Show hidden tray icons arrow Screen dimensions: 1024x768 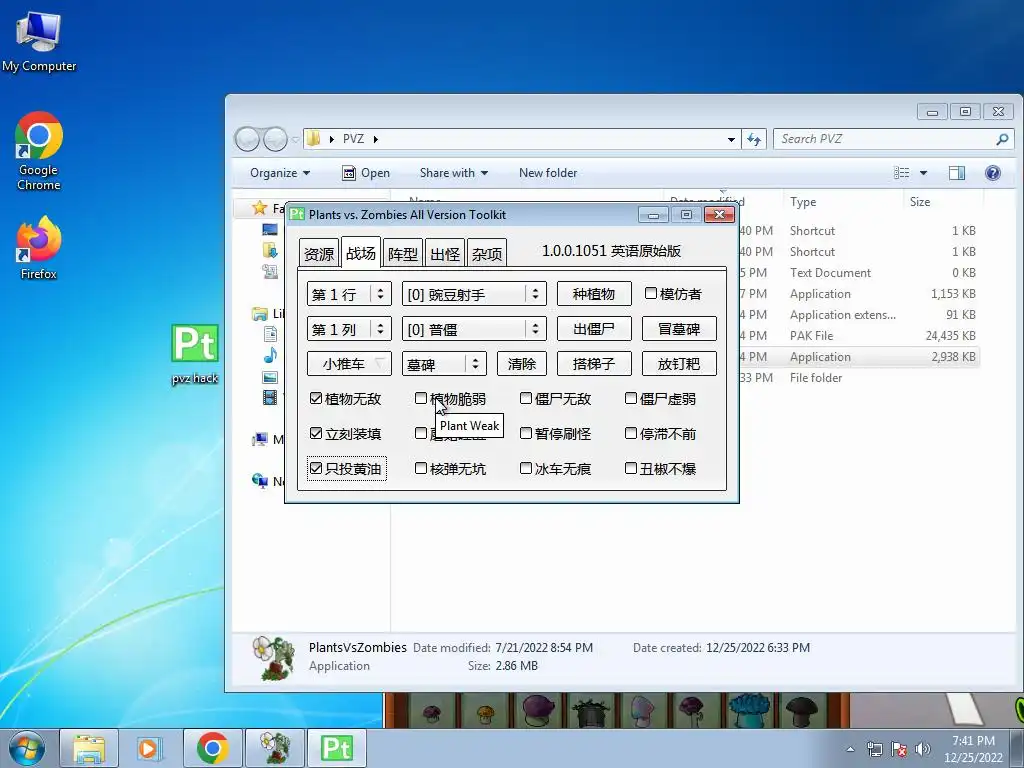click(850, 749)
